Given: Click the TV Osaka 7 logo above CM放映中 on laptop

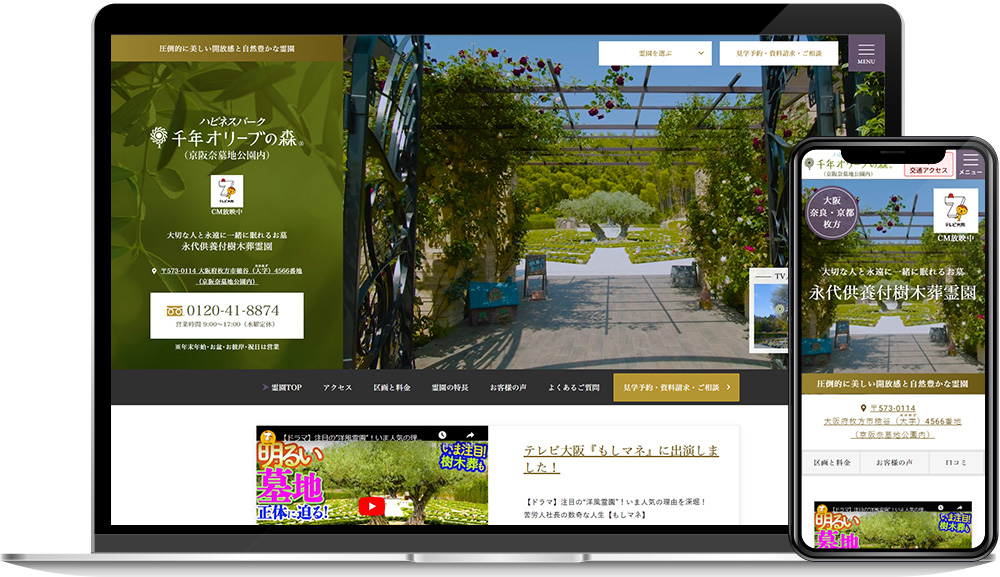Looking at the screenshot, I should (227, 191).
